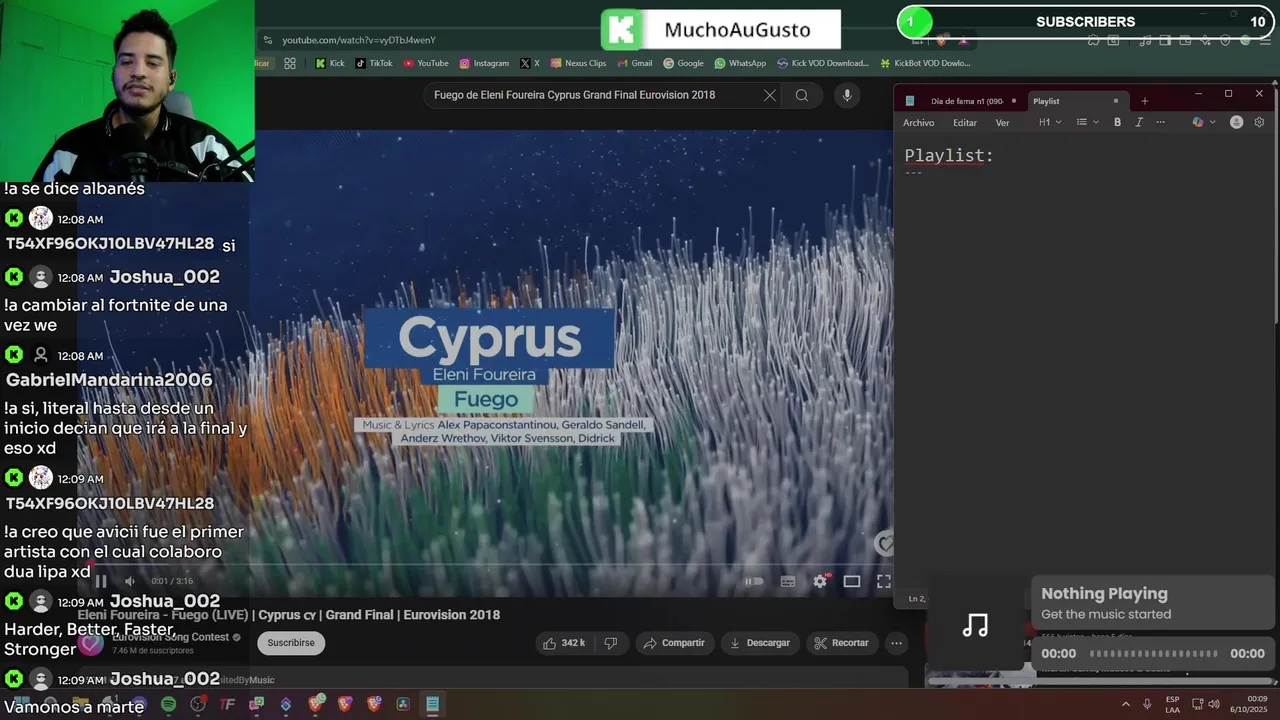Screen dimensions: 1280x720
Task: Click the music note icon in media widget
Action: click(975, 626)
